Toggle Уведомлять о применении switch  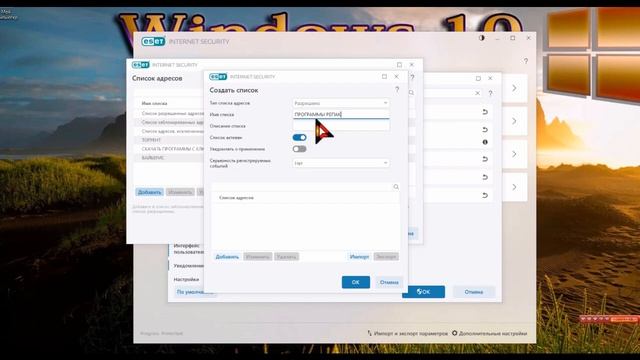click(300, 149)
